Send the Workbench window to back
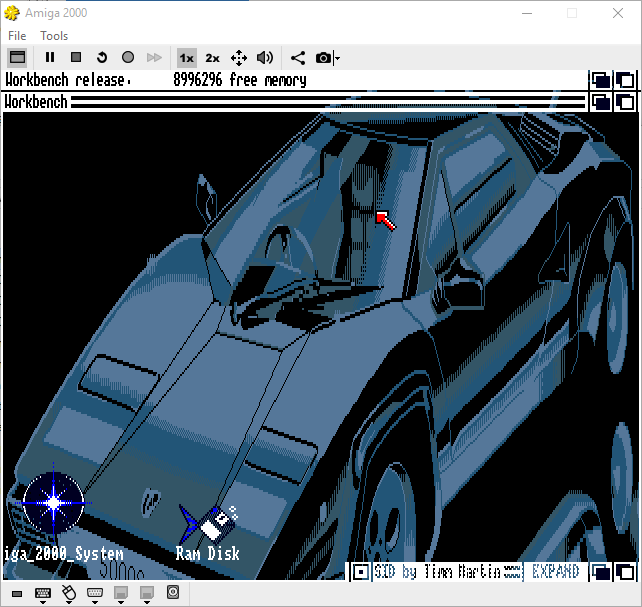The height and width of the screenshot is (607, 642). pos(601,102)
